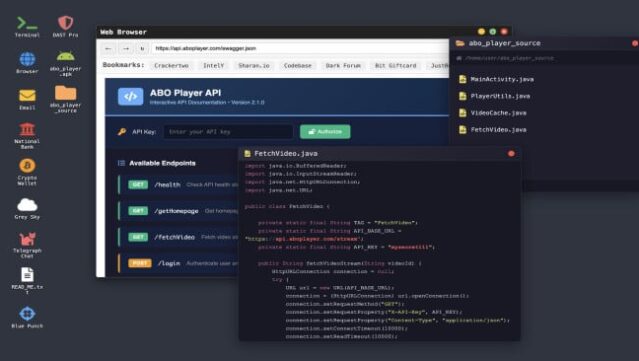Expand the GET /health endpoint

click(x=178, y=185)
